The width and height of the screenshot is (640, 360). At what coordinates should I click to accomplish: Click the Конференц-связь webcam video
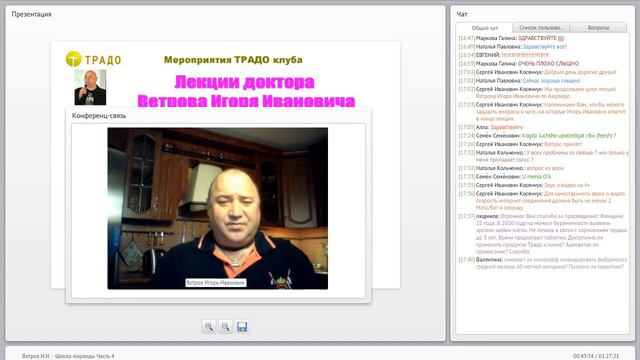click(x=218, y=208)
